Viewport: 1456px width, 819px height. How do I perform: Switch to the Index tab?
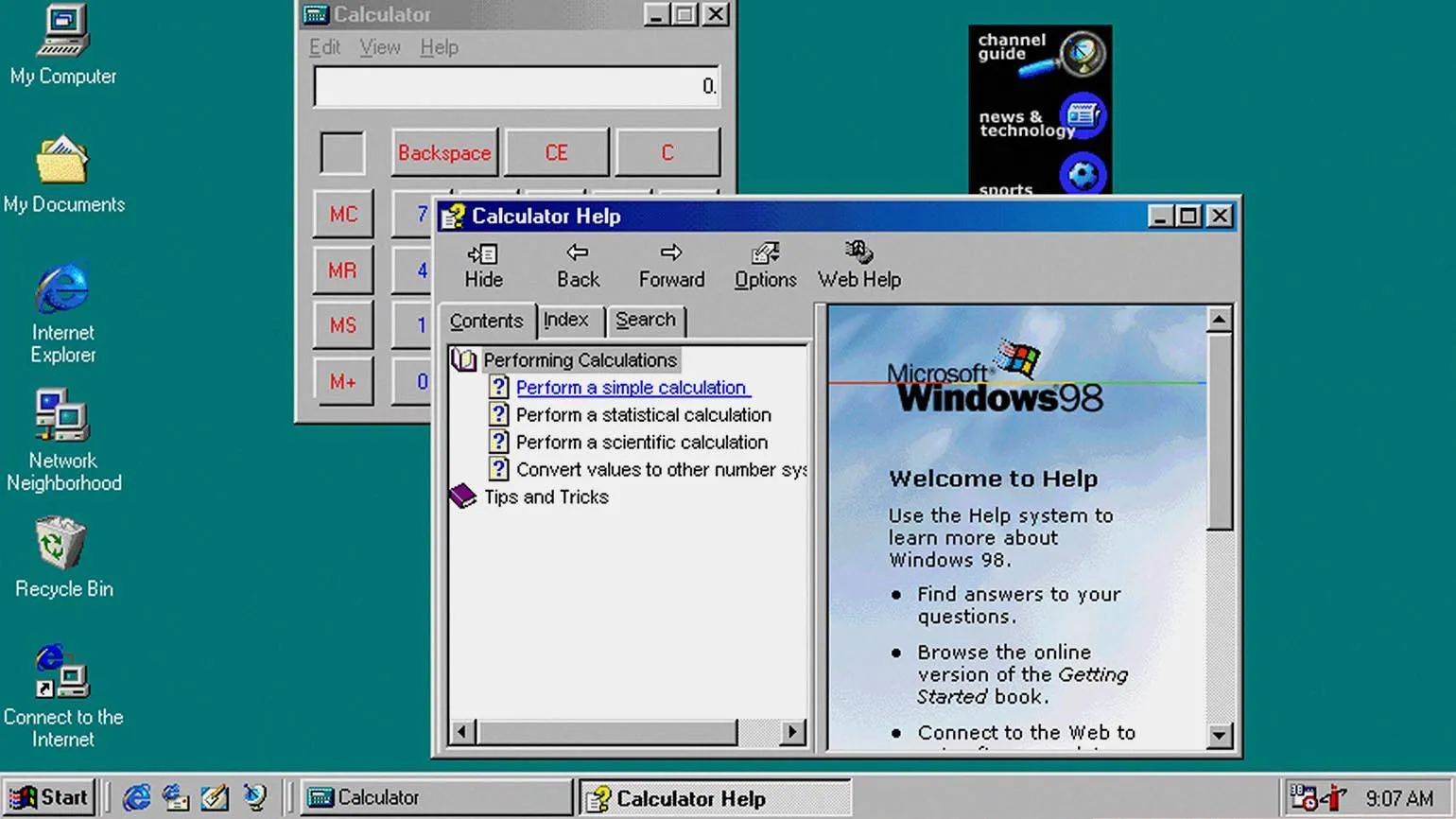[x=565, y=321]
